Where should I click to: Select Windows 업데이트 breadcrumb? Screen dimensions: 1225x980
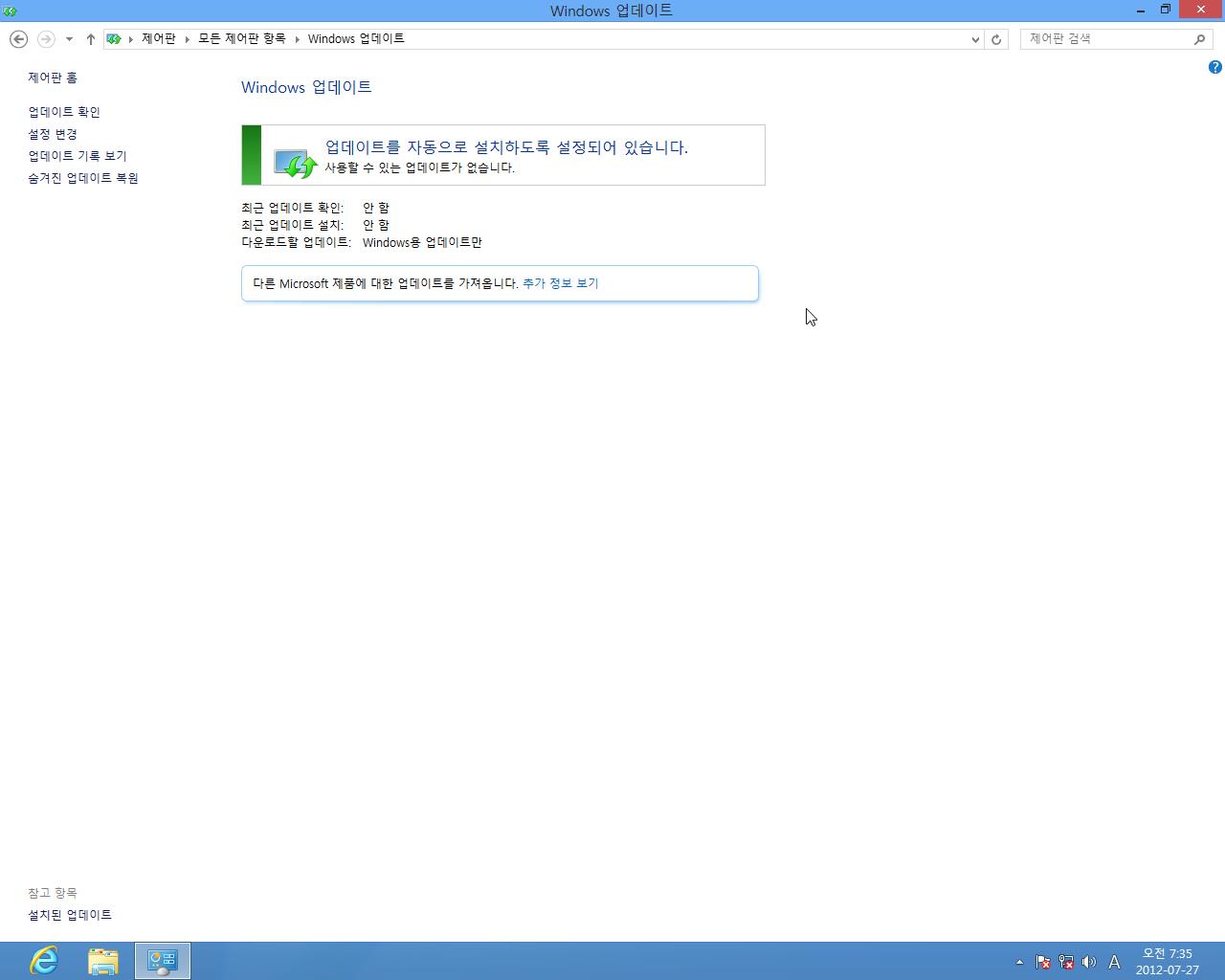tap(356, 39)
